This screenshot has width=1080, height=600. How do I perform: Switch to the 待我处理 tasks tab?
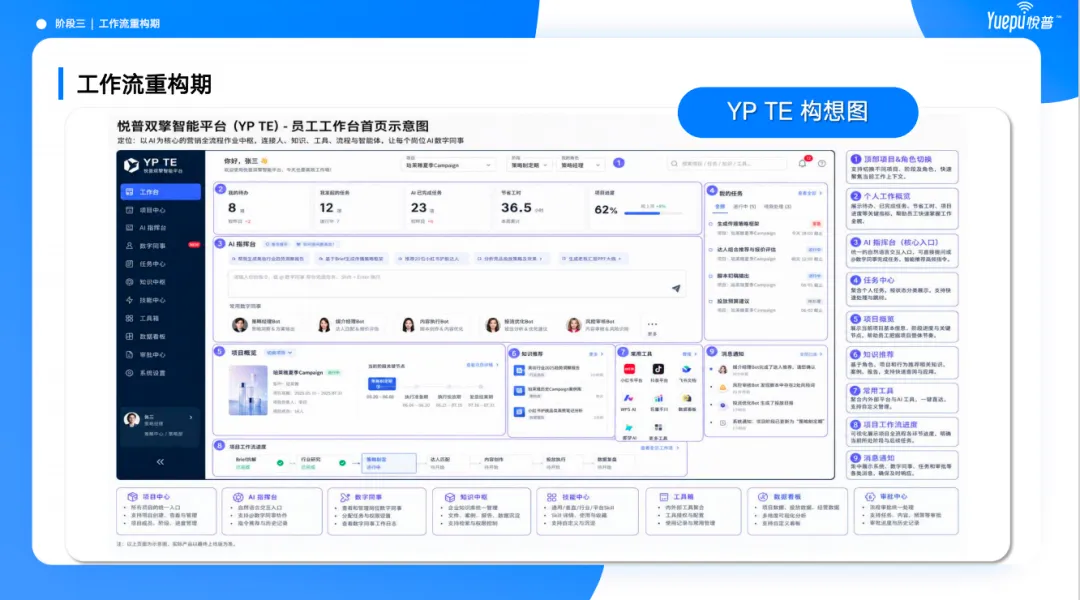(x=778, y=207)
